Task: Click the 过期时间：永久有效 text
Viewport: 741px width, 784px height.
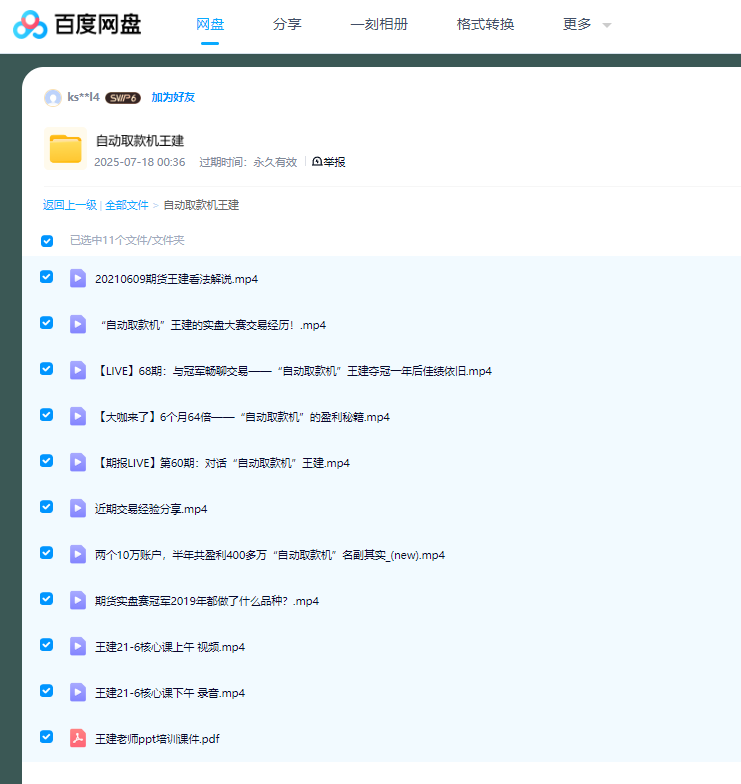Action: (248, 162)
